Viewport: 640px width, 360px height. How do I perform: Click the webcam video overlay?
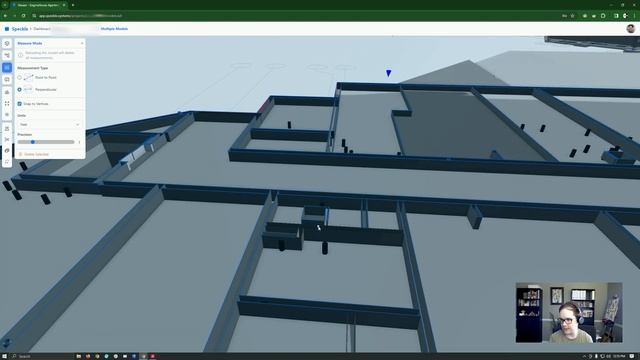click(x=569, y=312)
